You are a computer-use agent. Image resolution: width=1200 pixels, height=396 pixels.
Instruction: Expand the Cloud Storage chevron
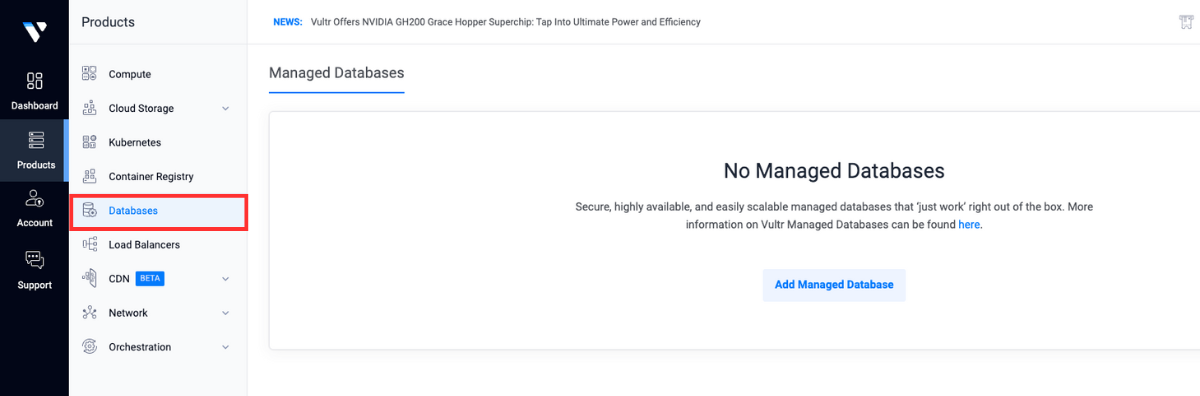pyautogui.click(x=225, y=109)
